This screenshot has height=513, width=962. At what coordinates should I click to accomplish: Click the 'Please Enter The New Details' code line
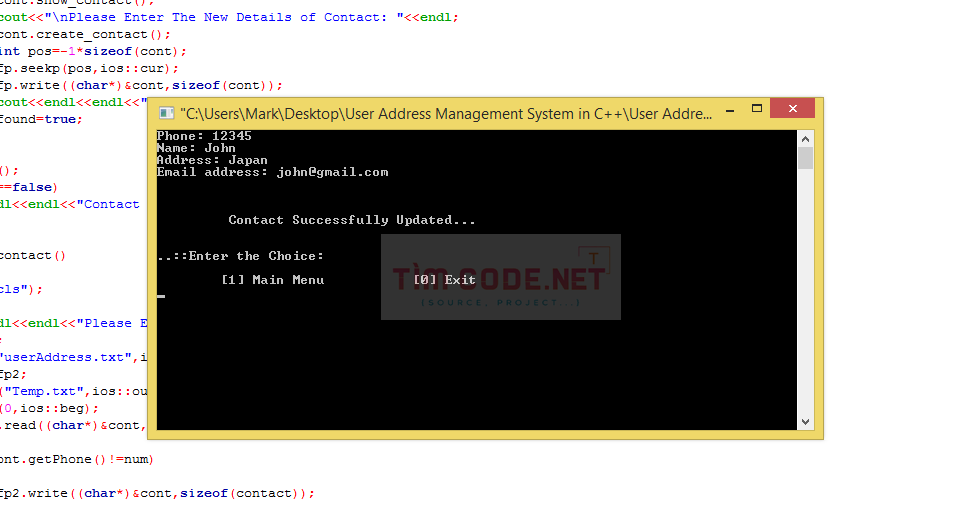[229, 17]
